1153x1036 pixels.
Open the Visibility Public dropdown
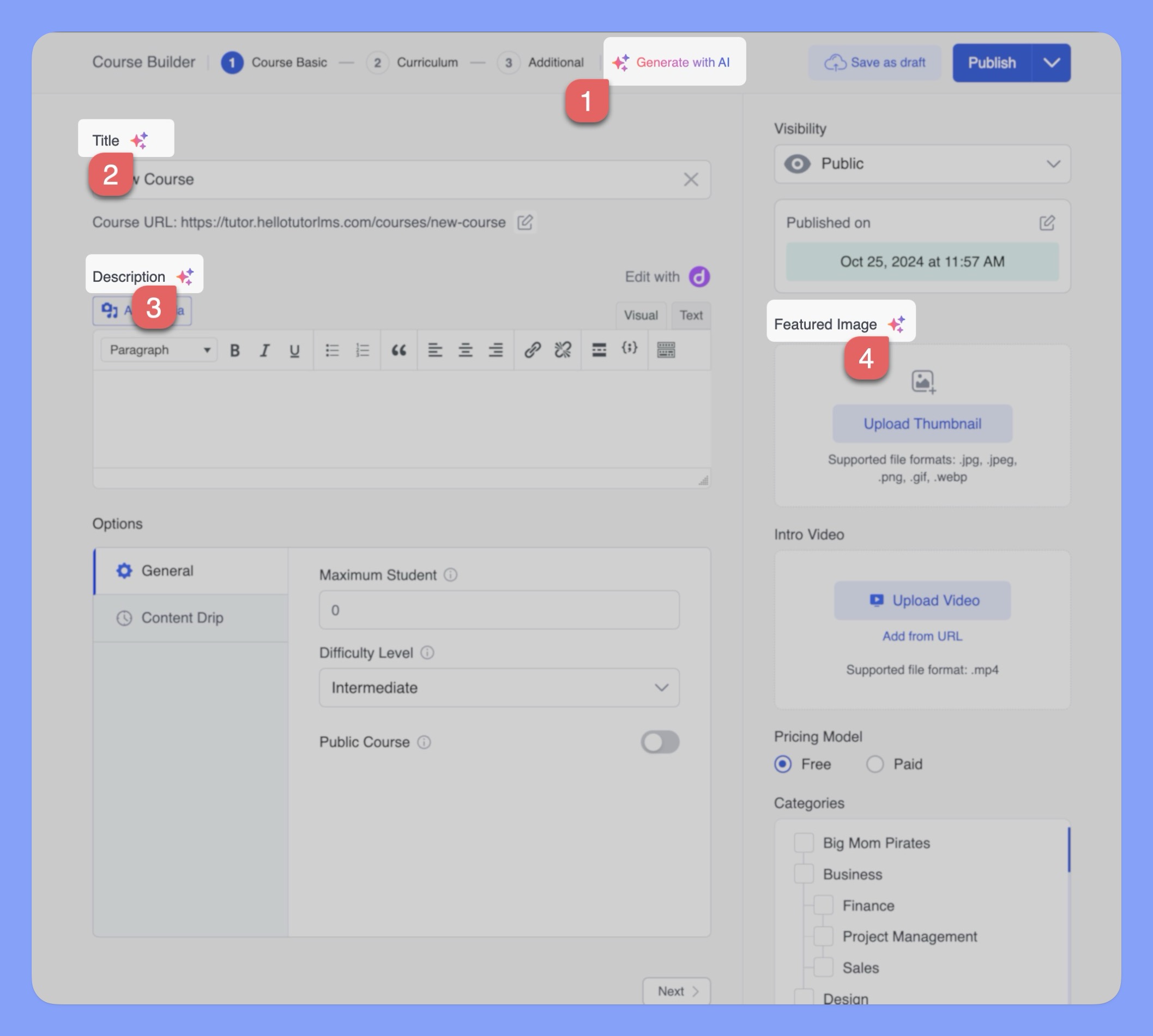pyautogui.click(x=922, y=164)
